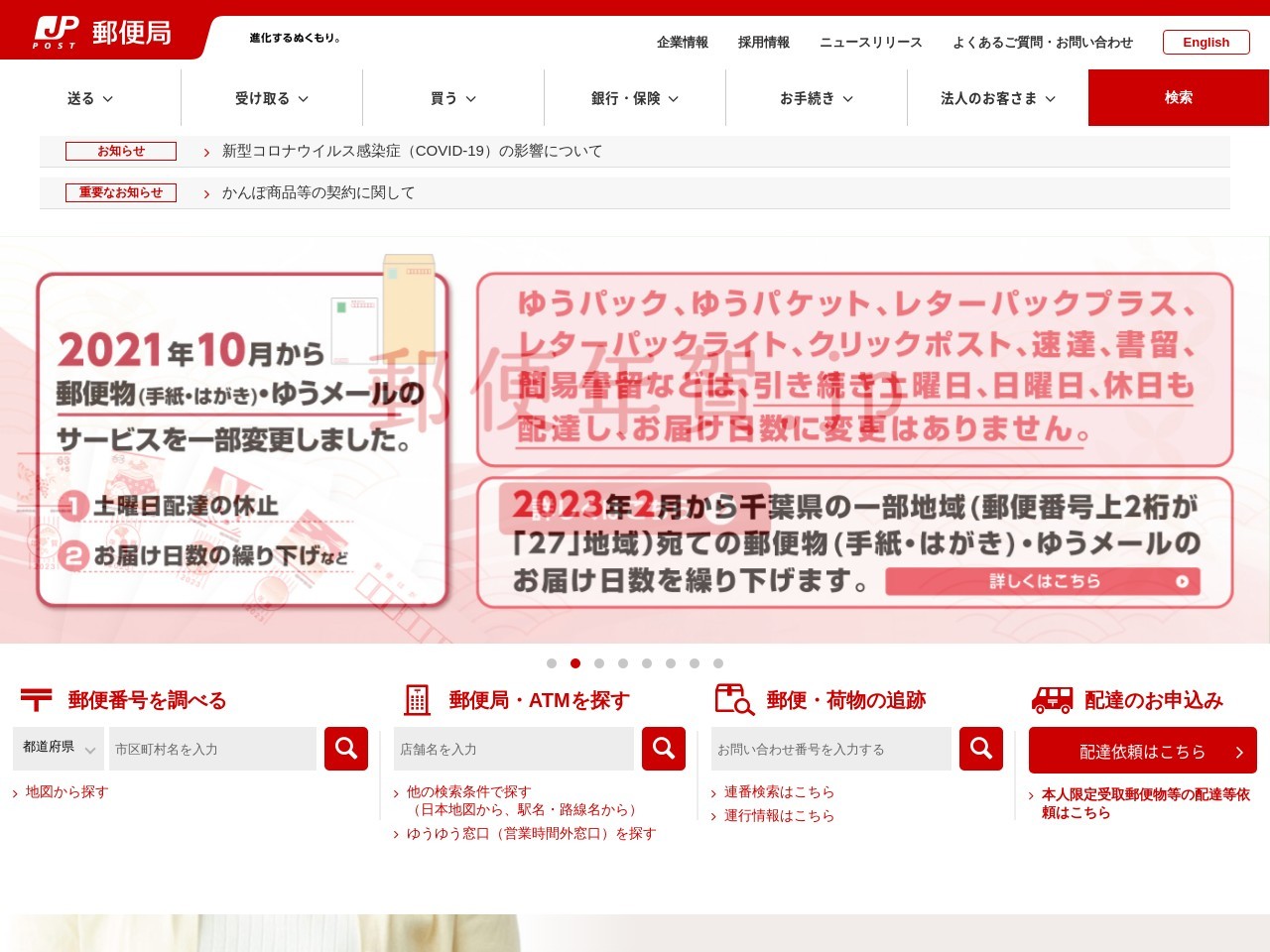The width and height of the screenshot is (1270, 952).
Task: Click the 郵便番号を調べる heading
Action: (147, 700)
